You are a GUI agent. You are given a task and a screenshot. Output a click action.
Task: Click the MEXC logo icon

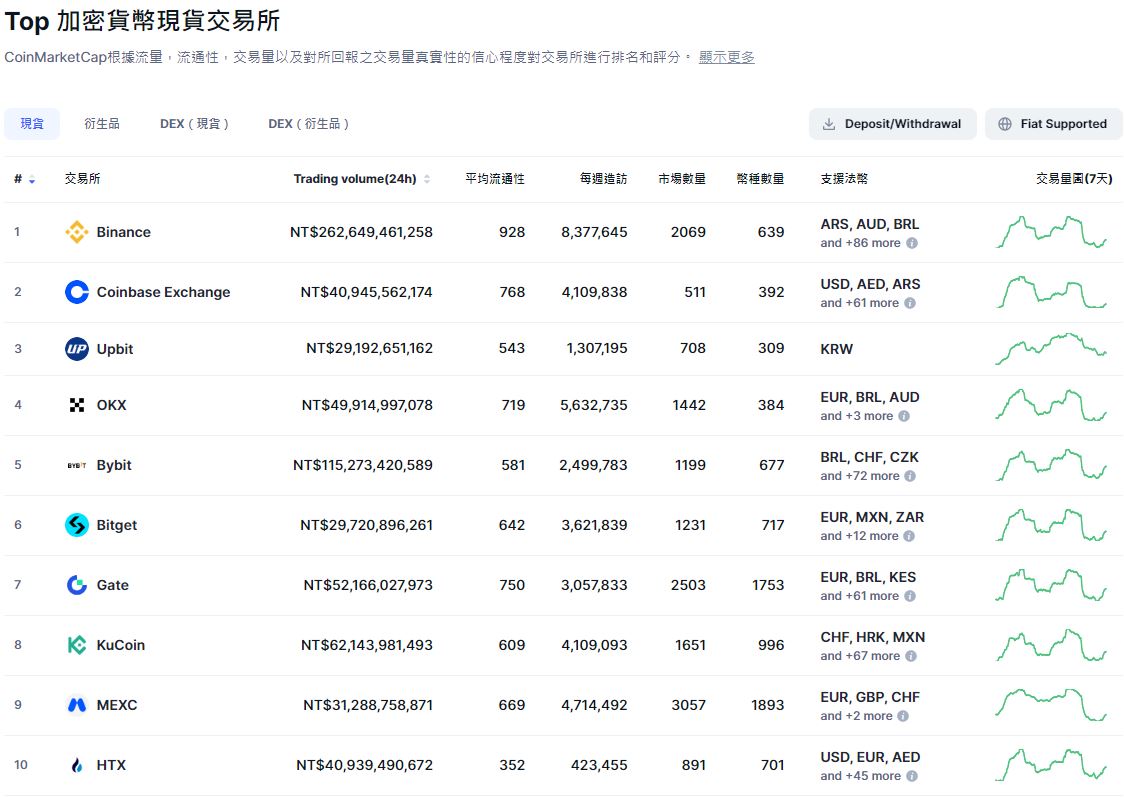click(x=77, y=705)
